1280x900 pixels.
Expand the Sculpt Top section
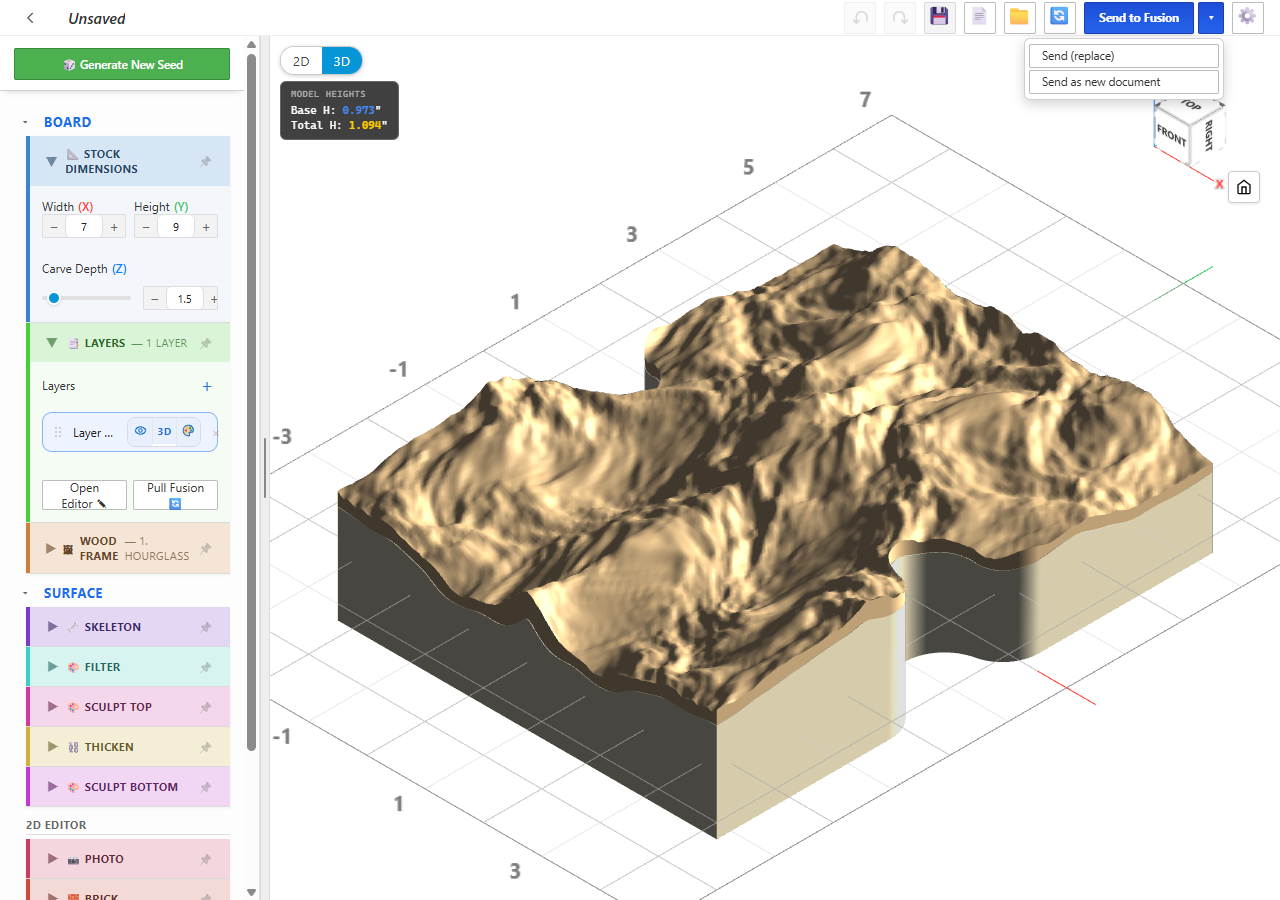coord(52,707)
